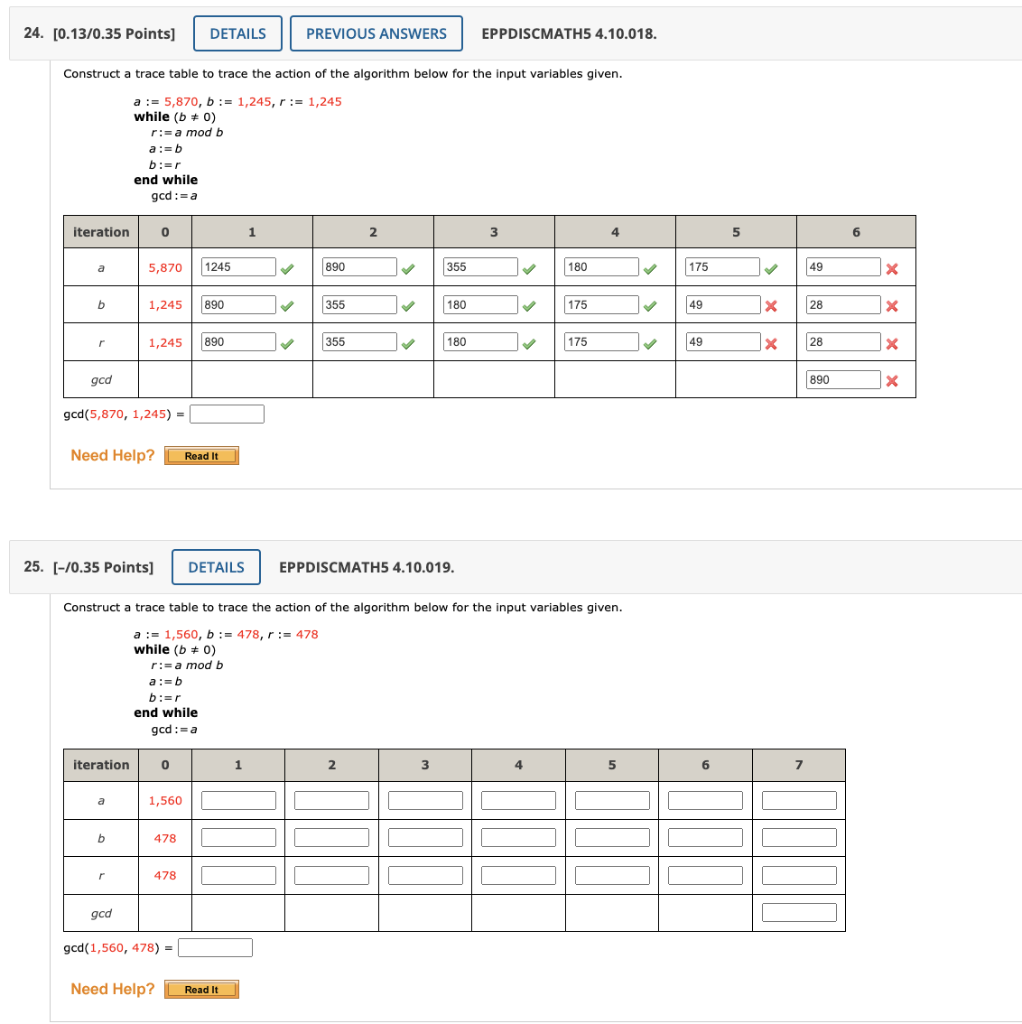Viewport: 1022px width, 1024px height.
Task: Open DETAILS for problem 25
Action: [x=216, y=567]
